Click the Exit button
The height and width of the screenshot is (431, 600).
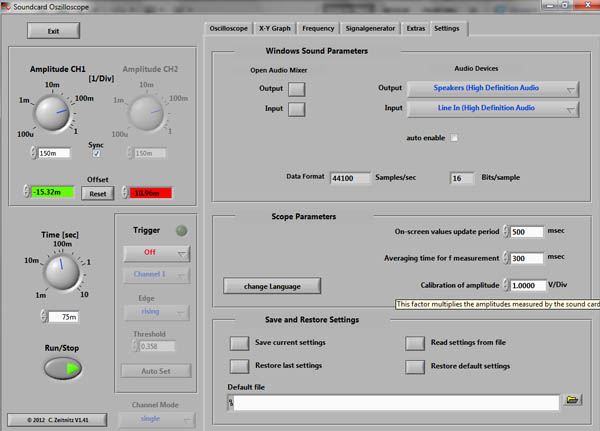click(53, 31)
